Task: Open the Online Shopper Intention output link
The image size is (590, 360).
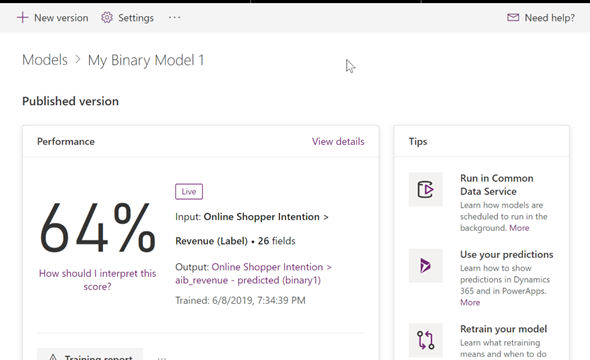Action: 271,267
